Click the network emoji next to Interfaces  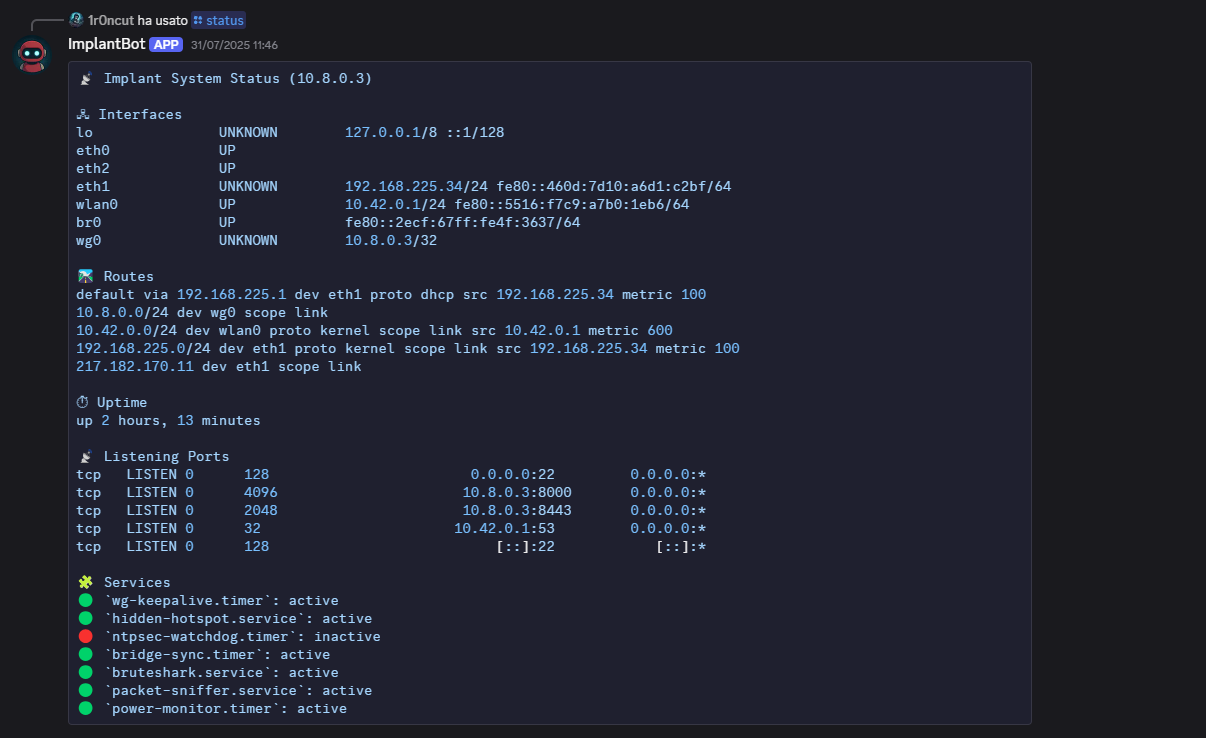pos(83,114)
